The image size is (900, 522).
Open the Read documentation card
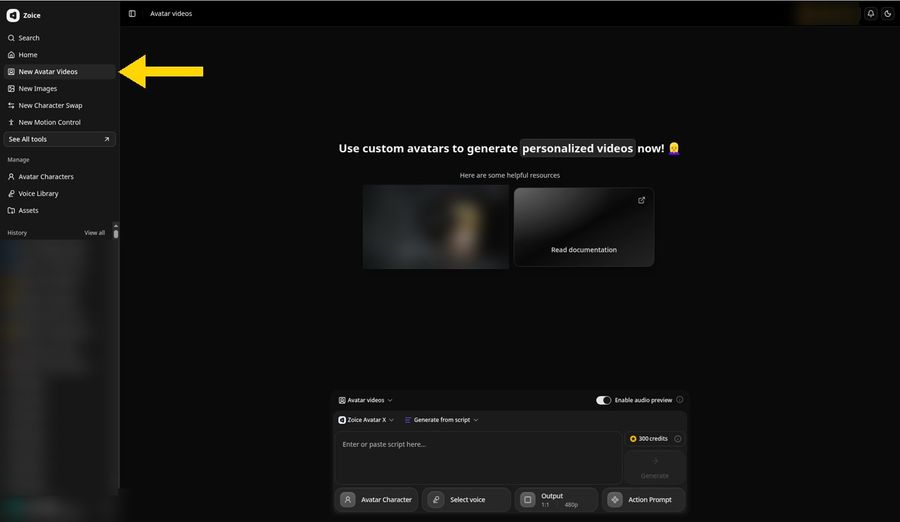(584, 227)
